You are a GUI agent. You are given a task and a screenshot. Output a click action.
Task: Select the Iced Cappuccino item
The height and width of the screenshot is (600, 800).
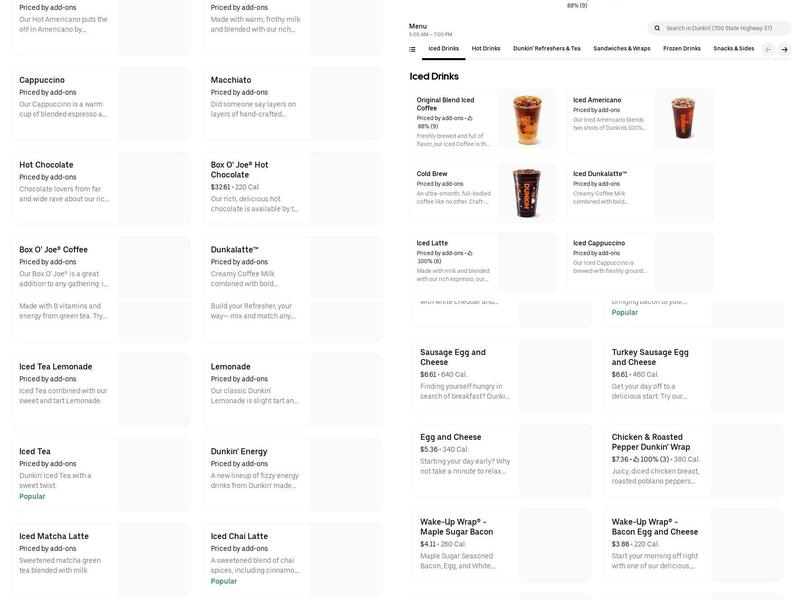(640, 262)
